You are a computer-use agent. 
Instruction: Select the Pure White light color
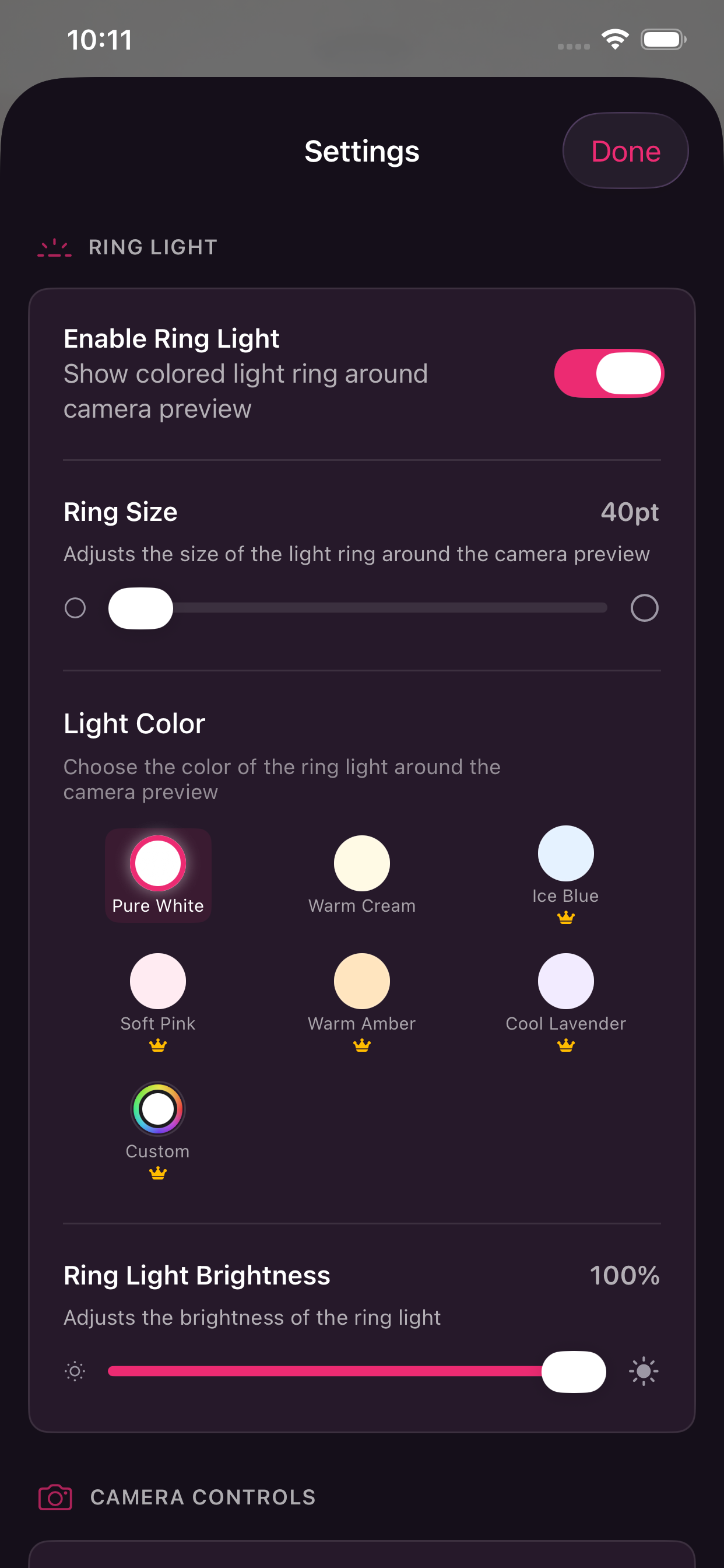pos(157,863)
